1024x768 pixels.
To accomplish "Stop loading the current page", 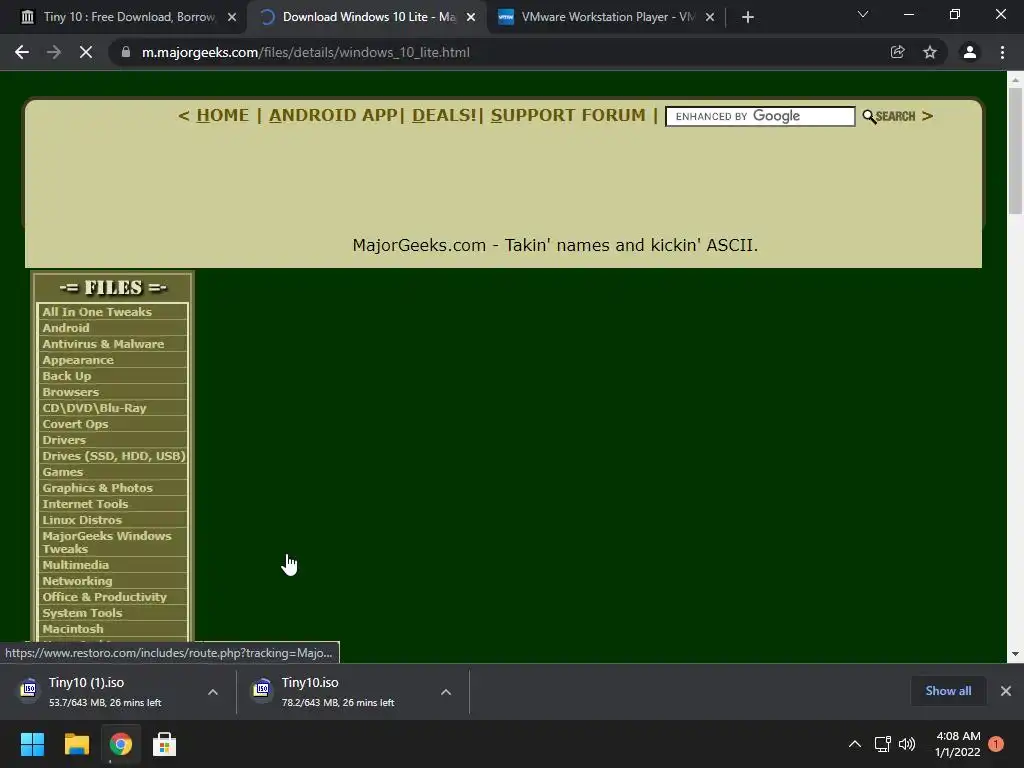I will click(86, 52).
